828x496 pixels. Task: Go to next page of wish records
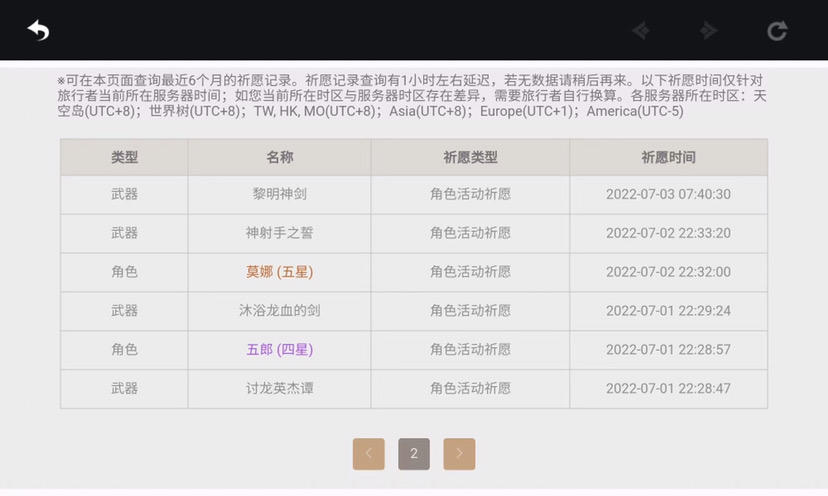459,454
